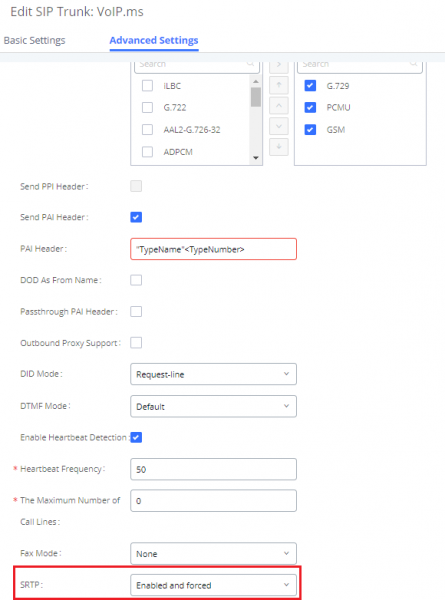Uncheck the GSM codec in selected list
Image resolution: width=445 pixels, height=600 pixels.
(x=310, y=130)
